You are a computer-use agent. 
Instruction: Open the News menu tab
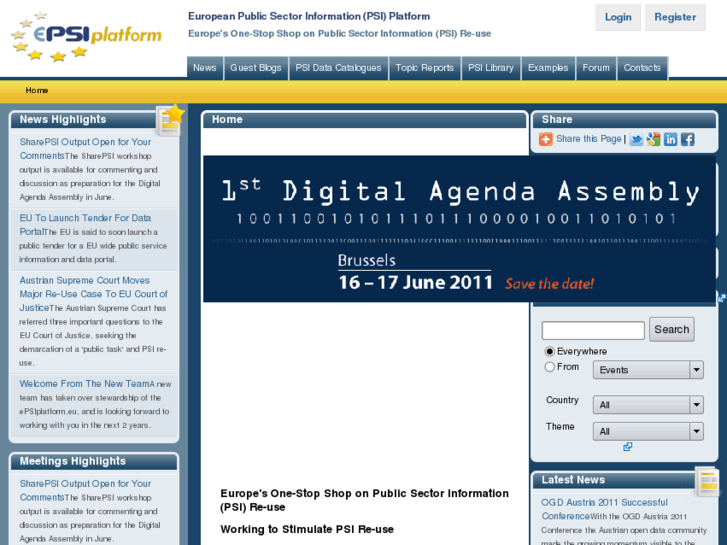click(x=205, y=68)
